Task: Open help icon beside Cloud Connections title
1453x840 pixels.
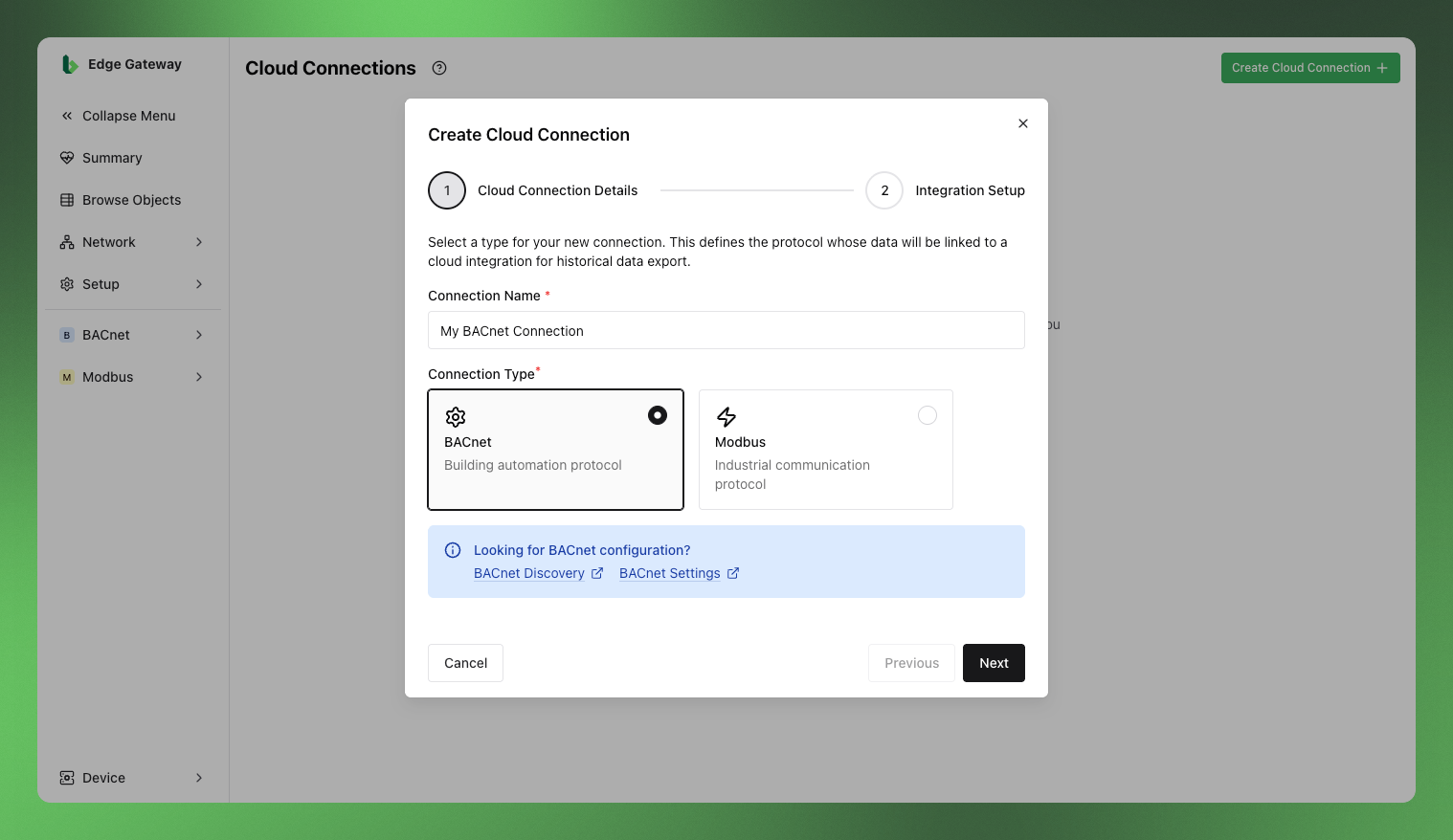Action: pos(439,68)
